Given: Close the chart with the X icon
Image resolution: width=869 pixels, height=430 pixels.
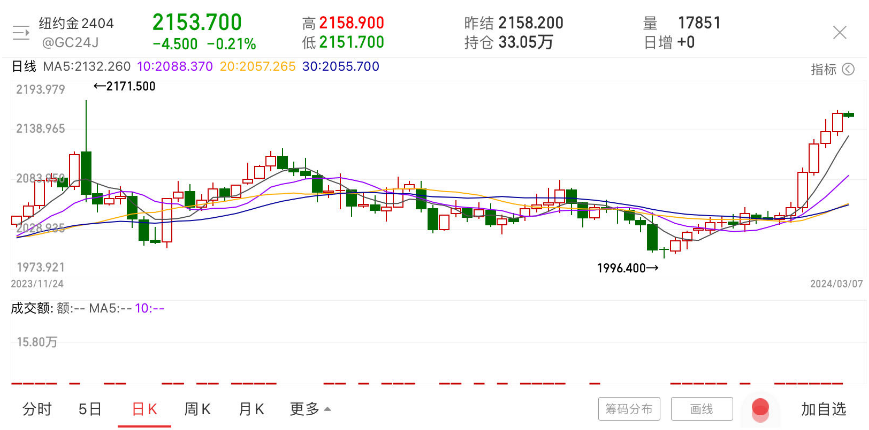Looking at the screenshot, I should [x=840, y=33].
